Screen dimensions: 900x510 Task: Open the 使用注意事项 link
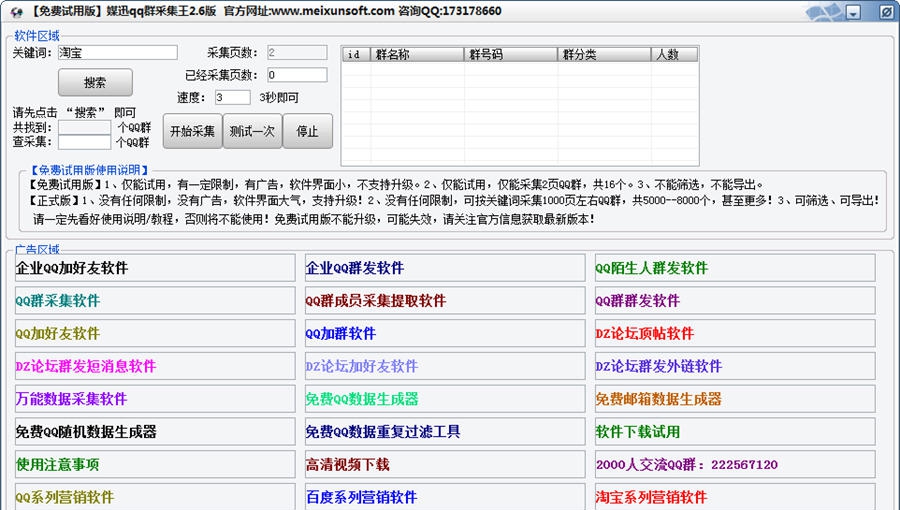(155, 464)
